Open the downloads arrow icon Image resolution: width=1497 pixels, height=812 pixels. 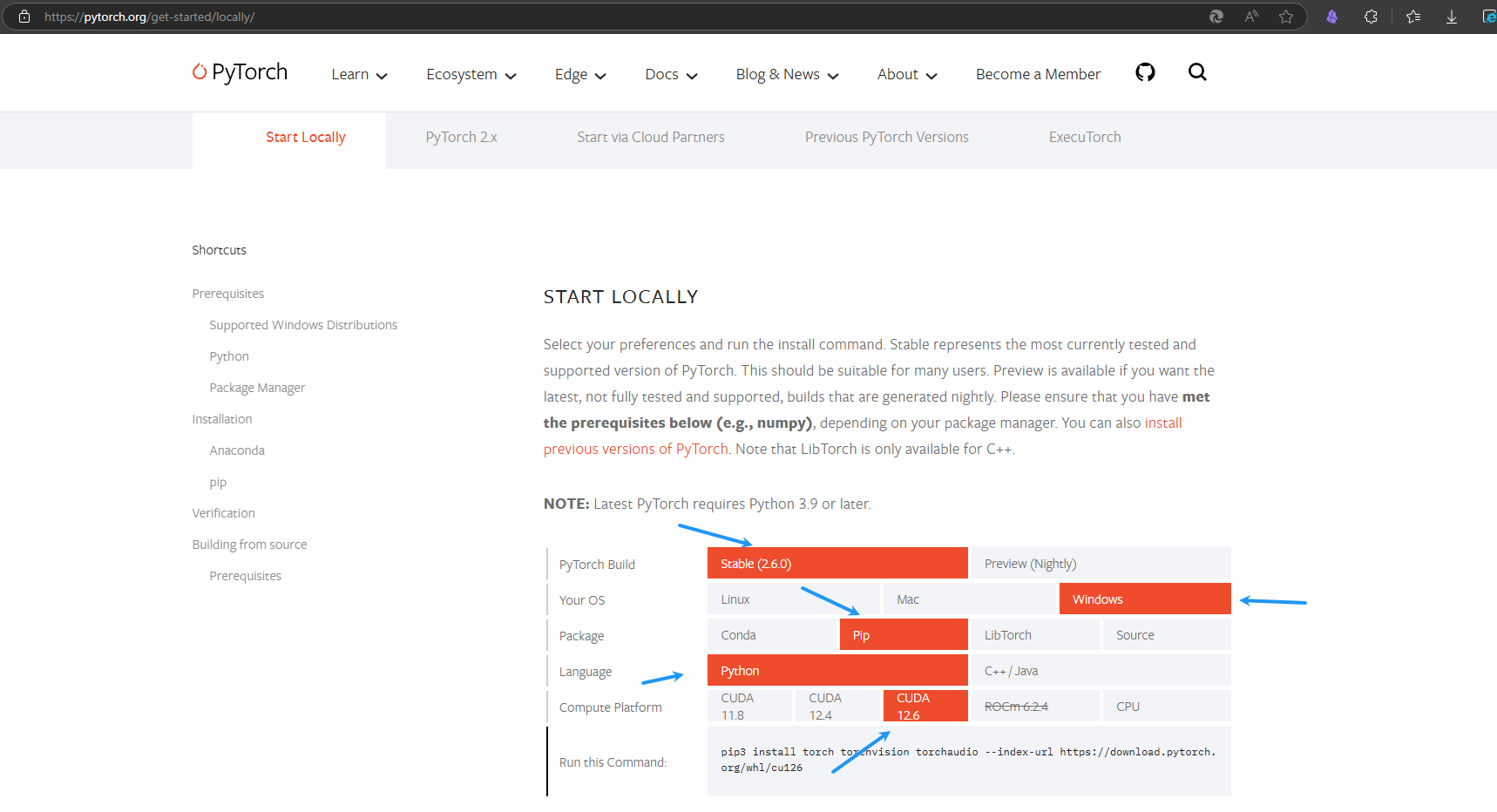(1452, 17)
